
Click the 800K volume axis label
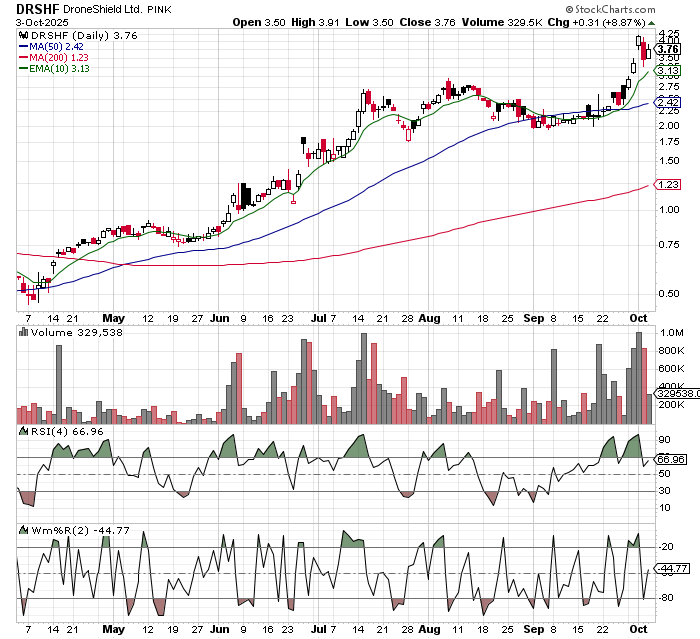click(671, 351)
